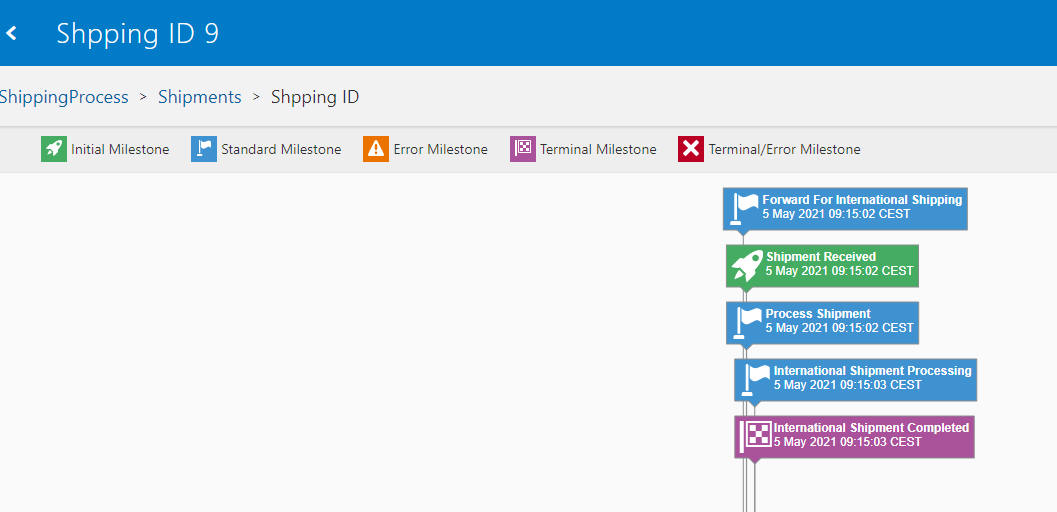The height and width of the screenshot is (512, 1057).
Task: Open the ShippingProcess breadcrumb link
Action: click(64, 97)
